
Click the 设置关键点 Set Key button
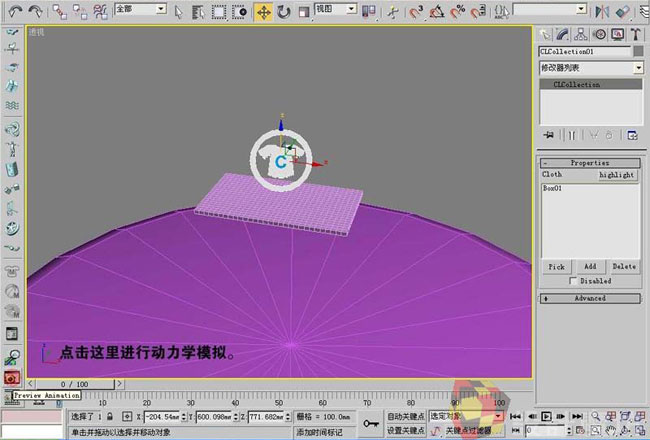[405, 430]
